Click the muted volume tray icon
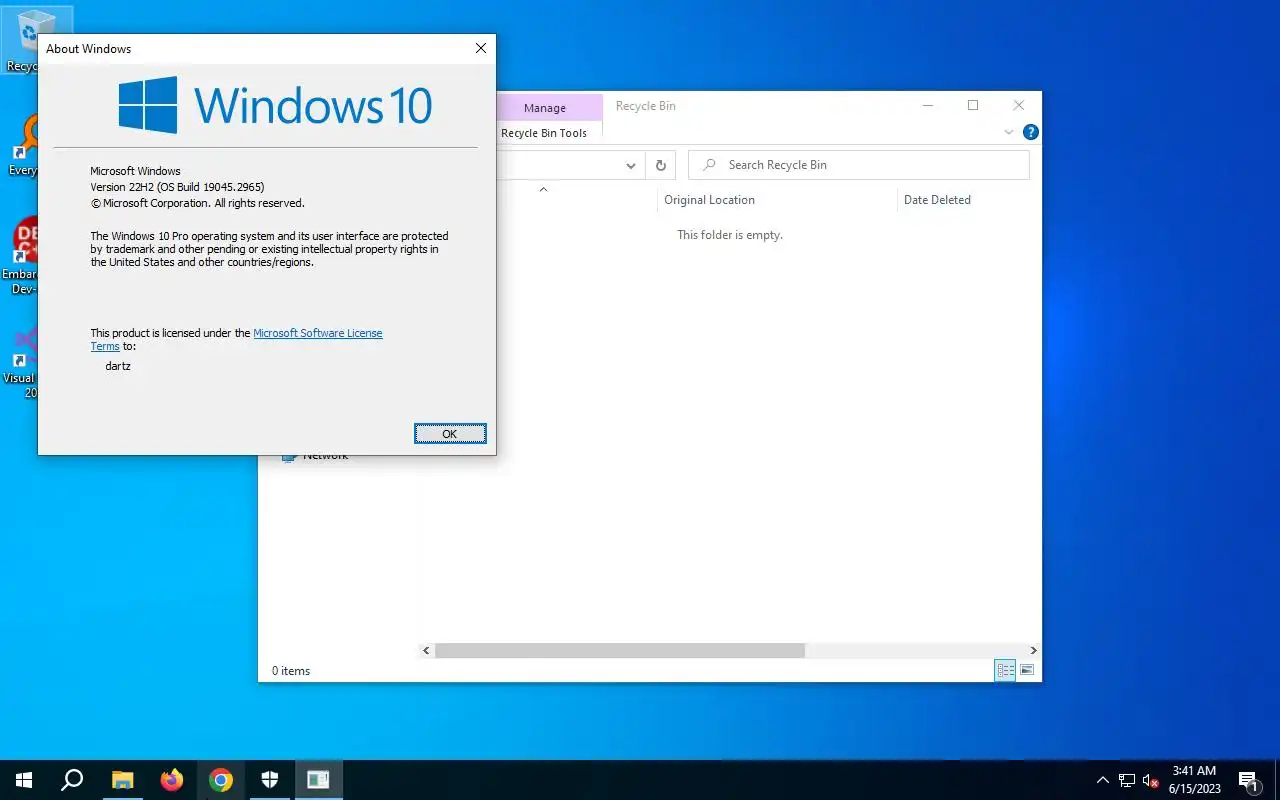The width and height of the screenshot is (1280, 800). (x=1151, y=780)
